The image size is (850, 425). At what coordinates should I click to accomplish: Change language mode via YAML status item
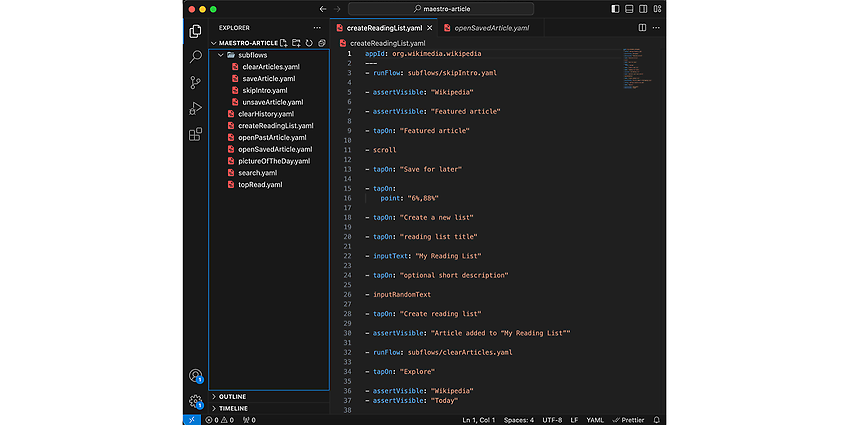(x=595, y=420)
